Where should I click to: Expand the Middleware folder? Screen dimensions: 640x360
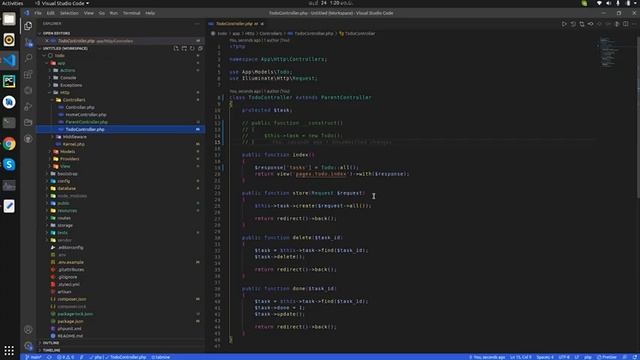(75, 137)
